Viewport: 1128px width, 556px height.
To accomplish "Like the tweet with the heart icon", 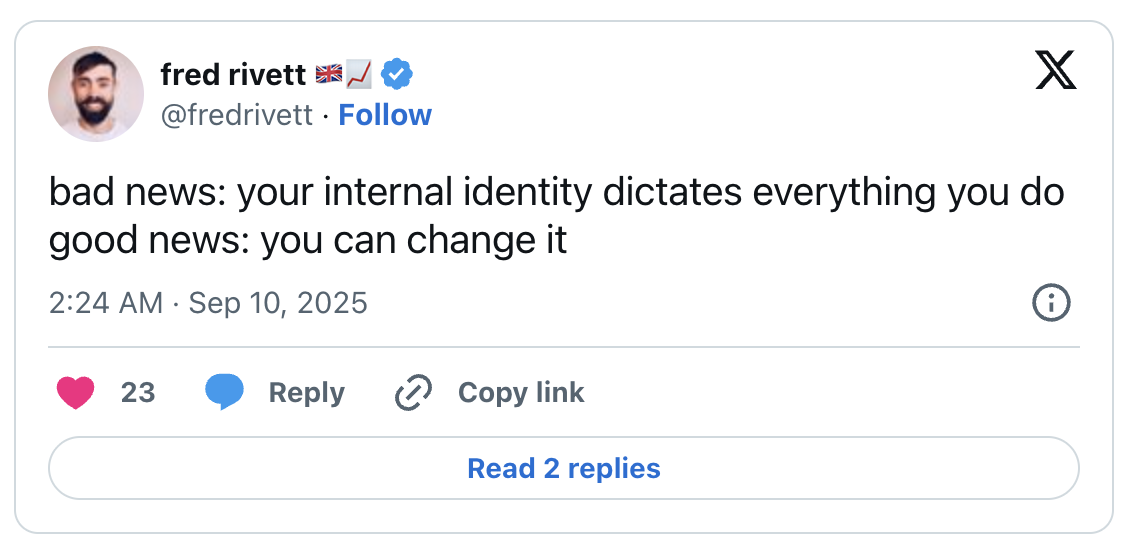I will 76,393.
